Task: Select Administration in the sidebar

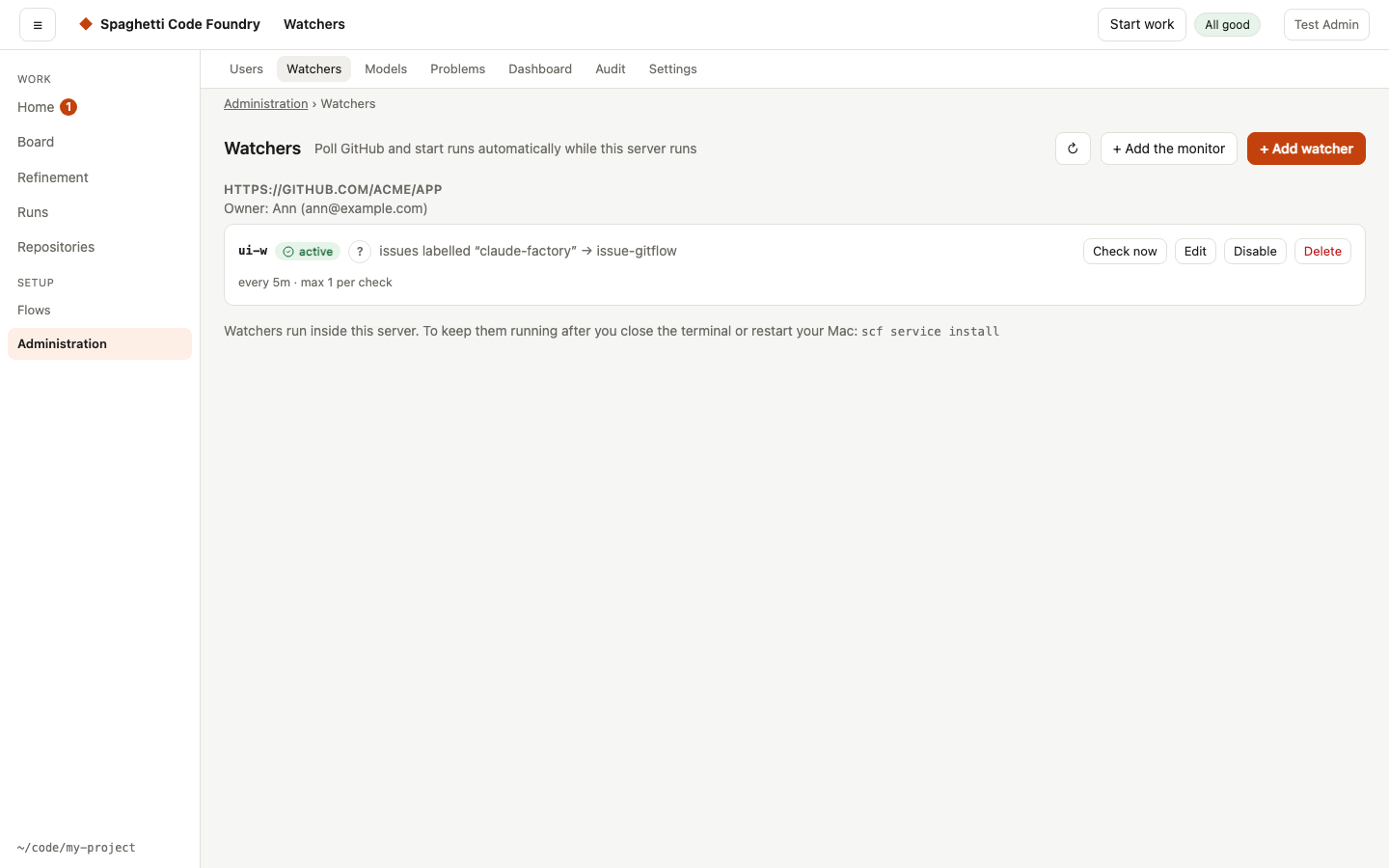Action: click(x=99, y=344)
